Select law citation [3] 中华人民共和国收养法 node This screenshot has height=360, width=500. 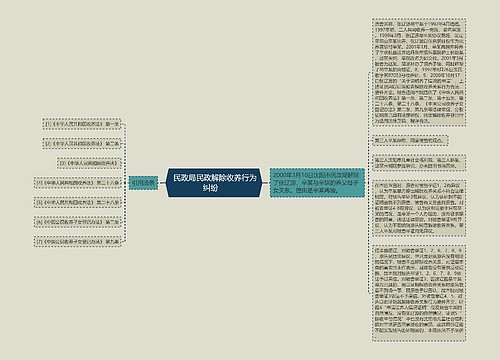[x=89, y=163]
